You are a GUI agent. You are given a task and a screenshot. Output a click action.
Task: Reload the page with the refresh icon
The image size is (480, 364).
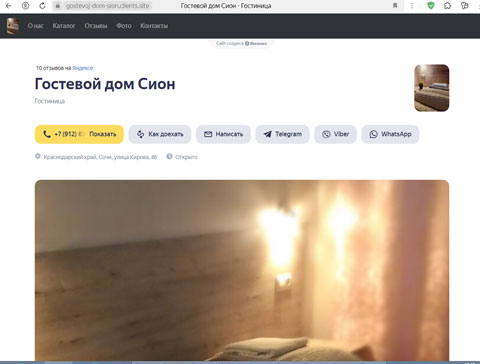click(x=42, y=6)
